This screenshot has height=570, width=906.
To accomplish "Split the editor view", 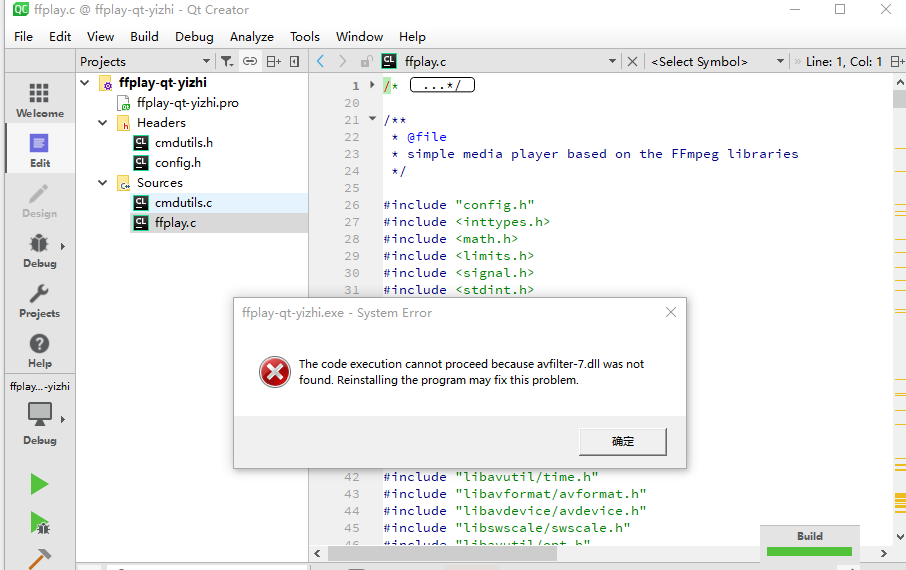I will 897,61.
